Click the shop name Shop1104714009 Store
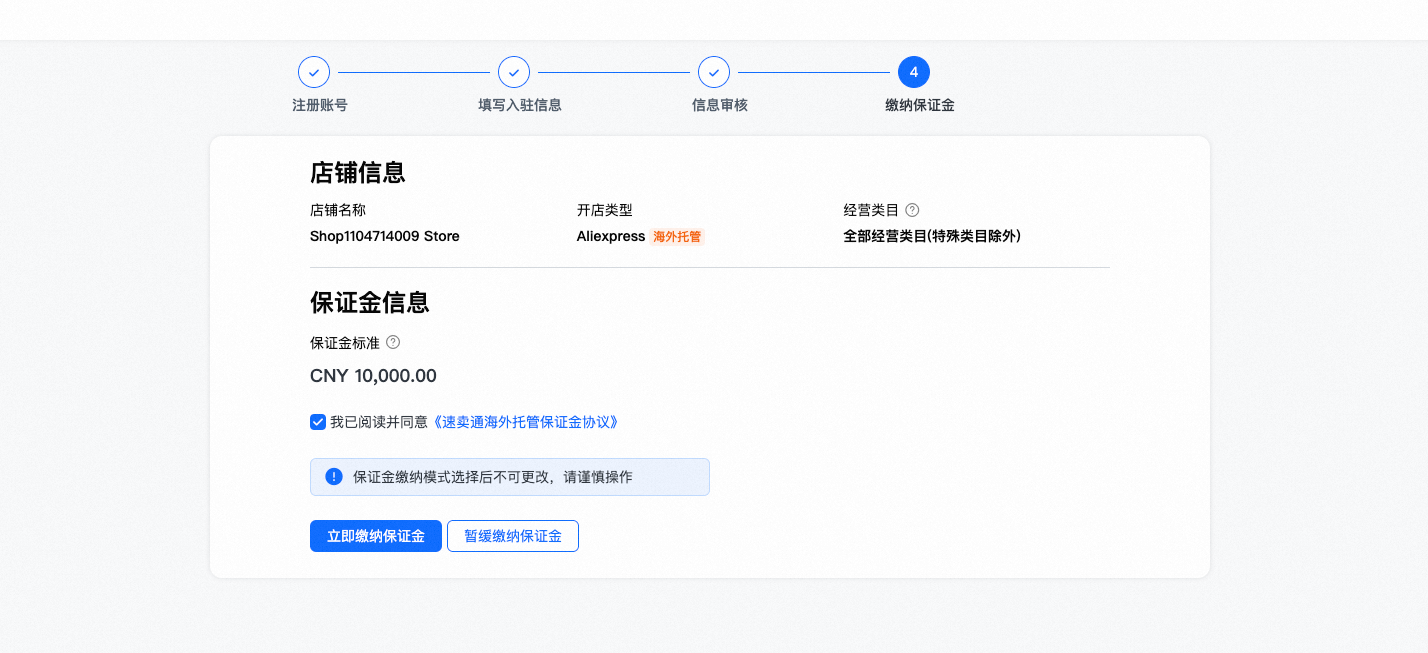The image size is (1428, 653). (385, 237)
